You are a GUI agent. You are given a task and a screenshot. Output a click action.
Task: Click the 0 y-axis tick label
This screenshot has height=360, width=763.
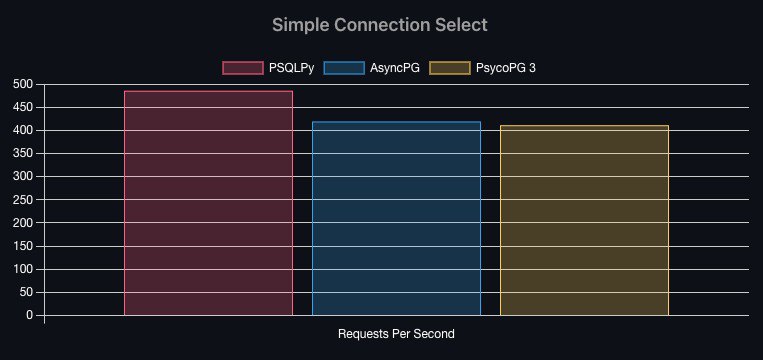pyautogui.click(x=30, y=315)
